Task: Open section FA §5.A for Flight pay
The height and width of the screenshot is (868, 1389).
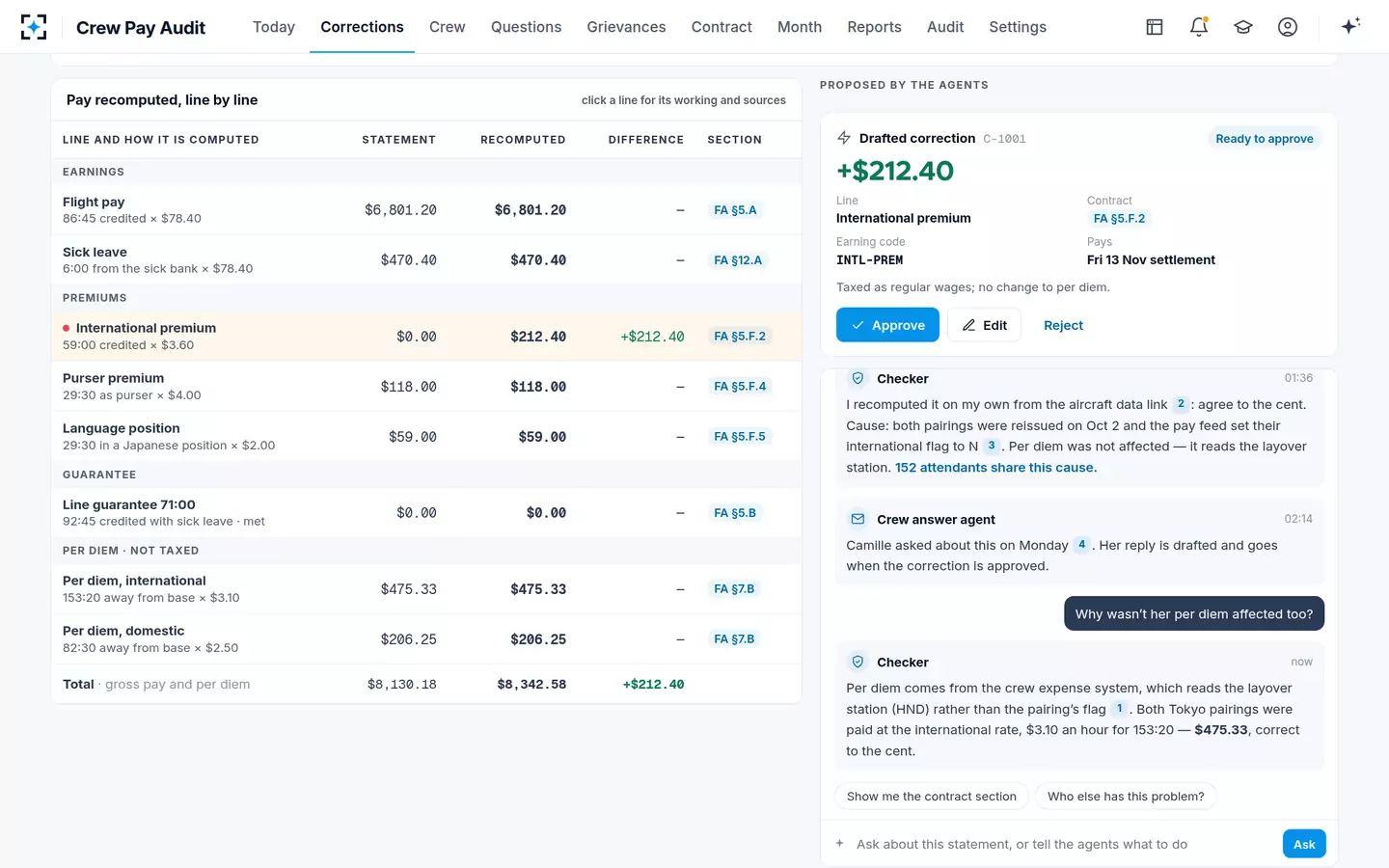Action: [735, 210]
